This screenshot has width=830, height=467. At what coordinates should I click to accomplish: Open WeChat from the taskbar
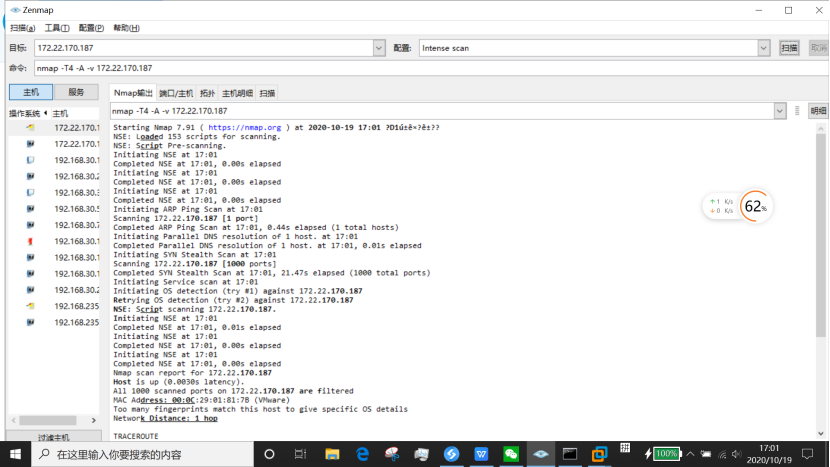[x=511, y=454]
